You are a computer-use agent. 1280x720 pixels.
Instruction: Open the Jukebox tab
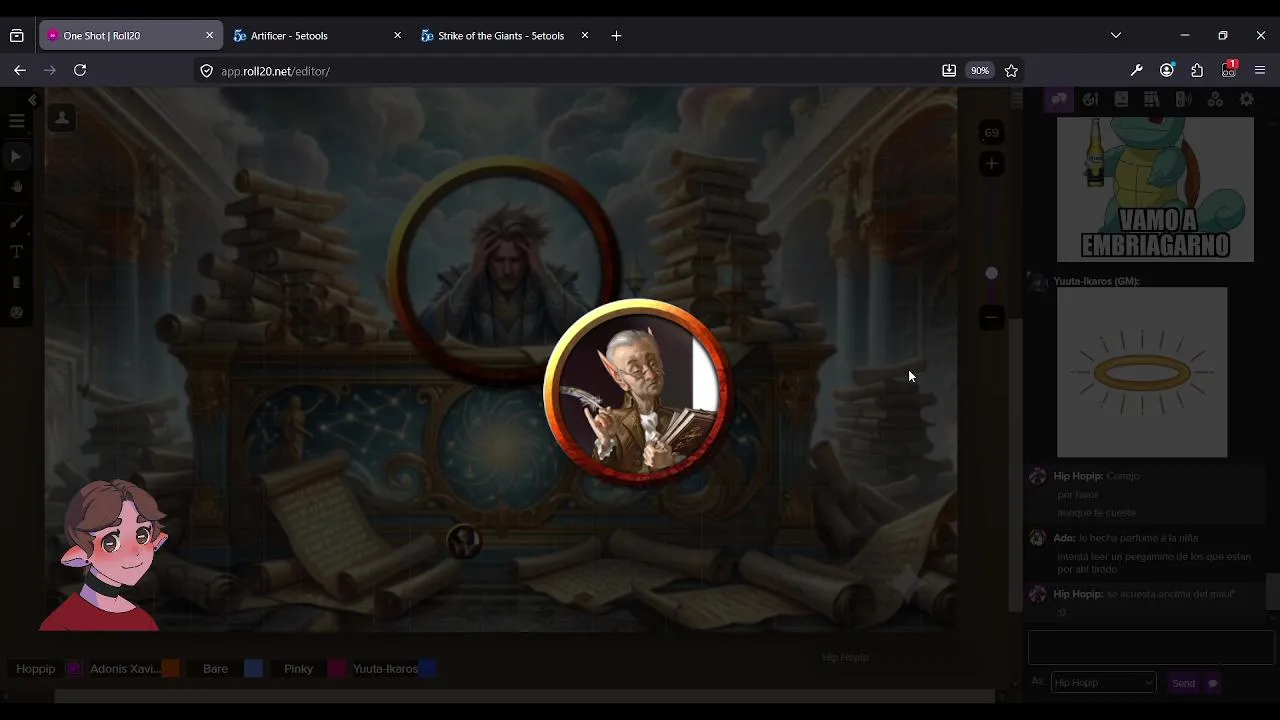(x=1184, y=100)
